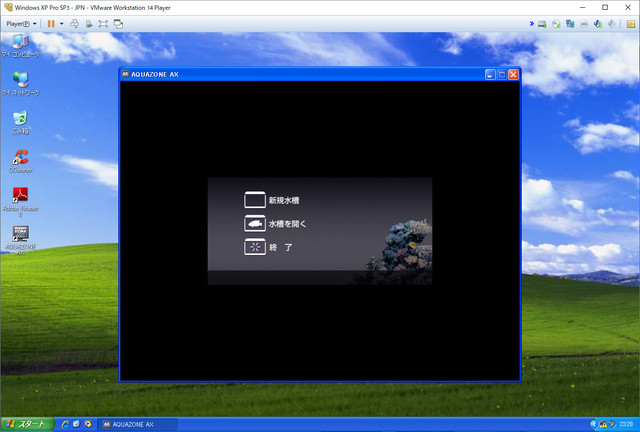Click the system tray clock

point(626,425)
